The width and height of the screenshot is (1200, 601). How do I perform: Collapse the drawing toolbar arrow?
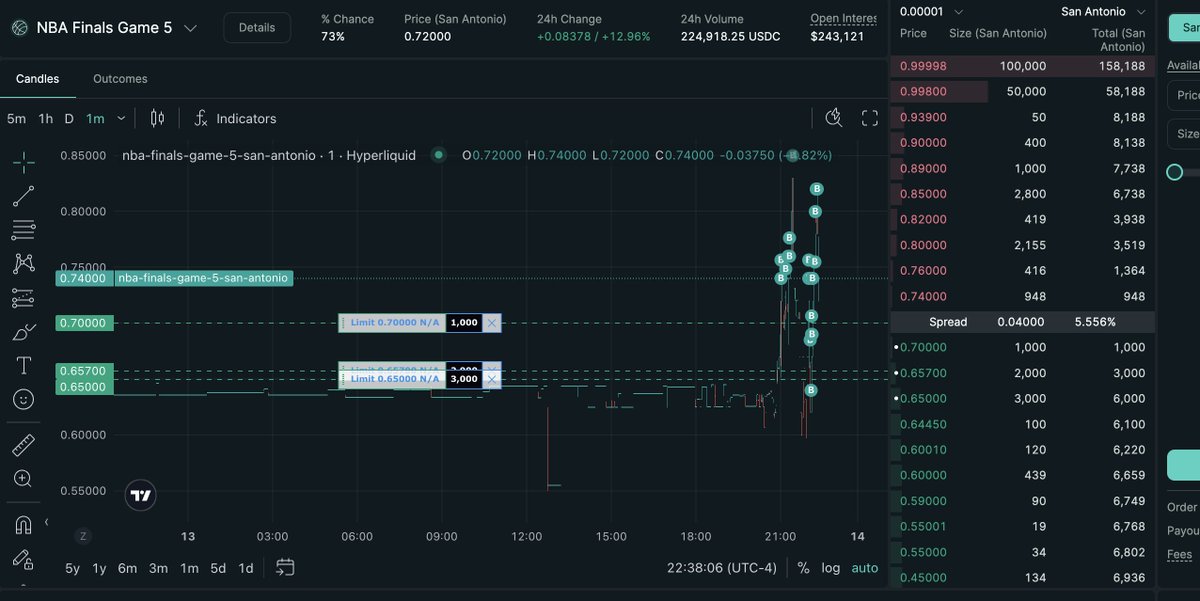click(46, 522)
